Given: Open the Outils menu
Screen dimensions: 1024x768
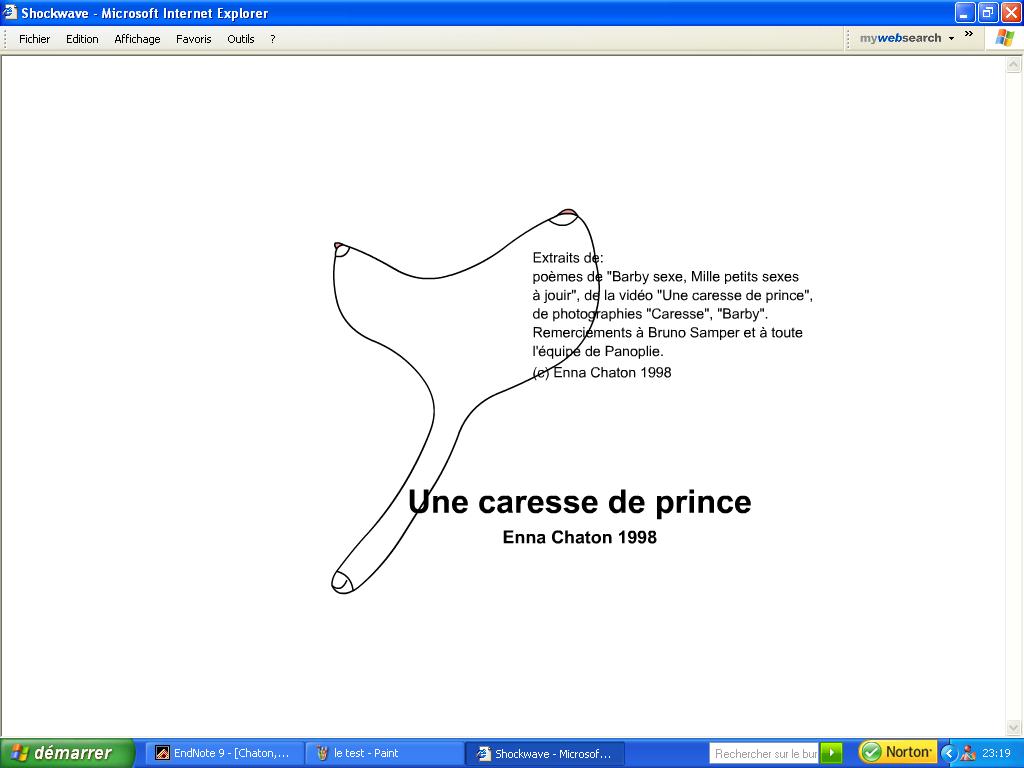Looking at the screenshot, I should pos(240,39).
